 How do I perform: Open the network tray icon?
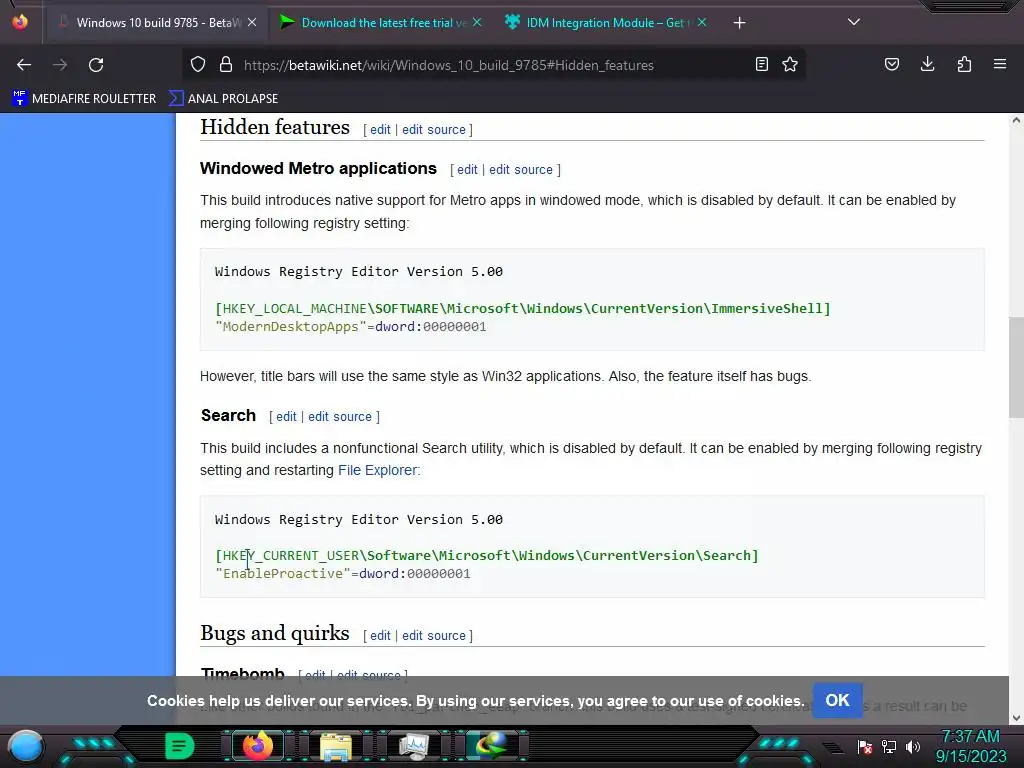889,747
